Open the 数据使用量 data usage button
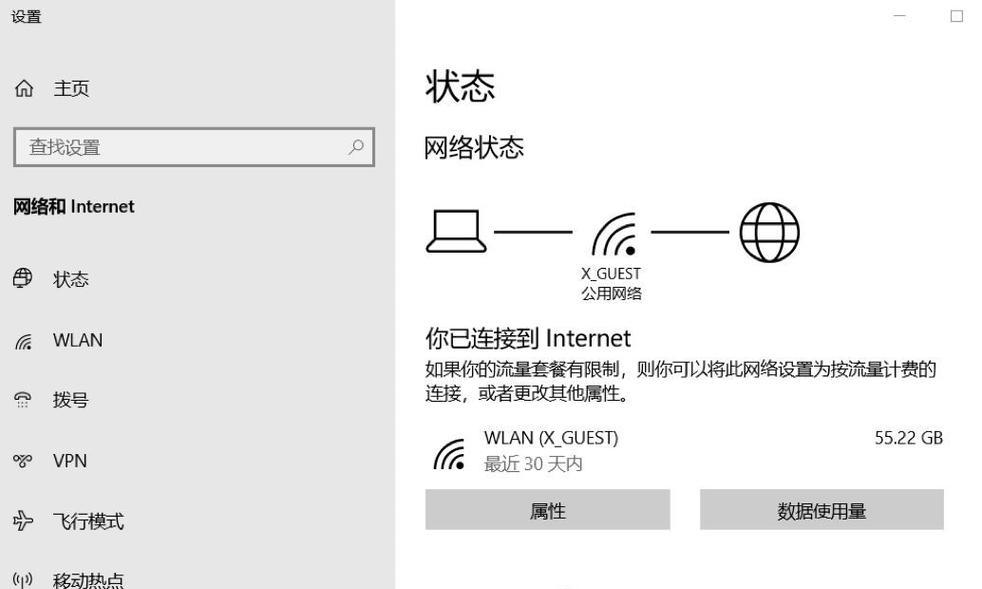Viewport: 982px width, 589px height. 822,510
